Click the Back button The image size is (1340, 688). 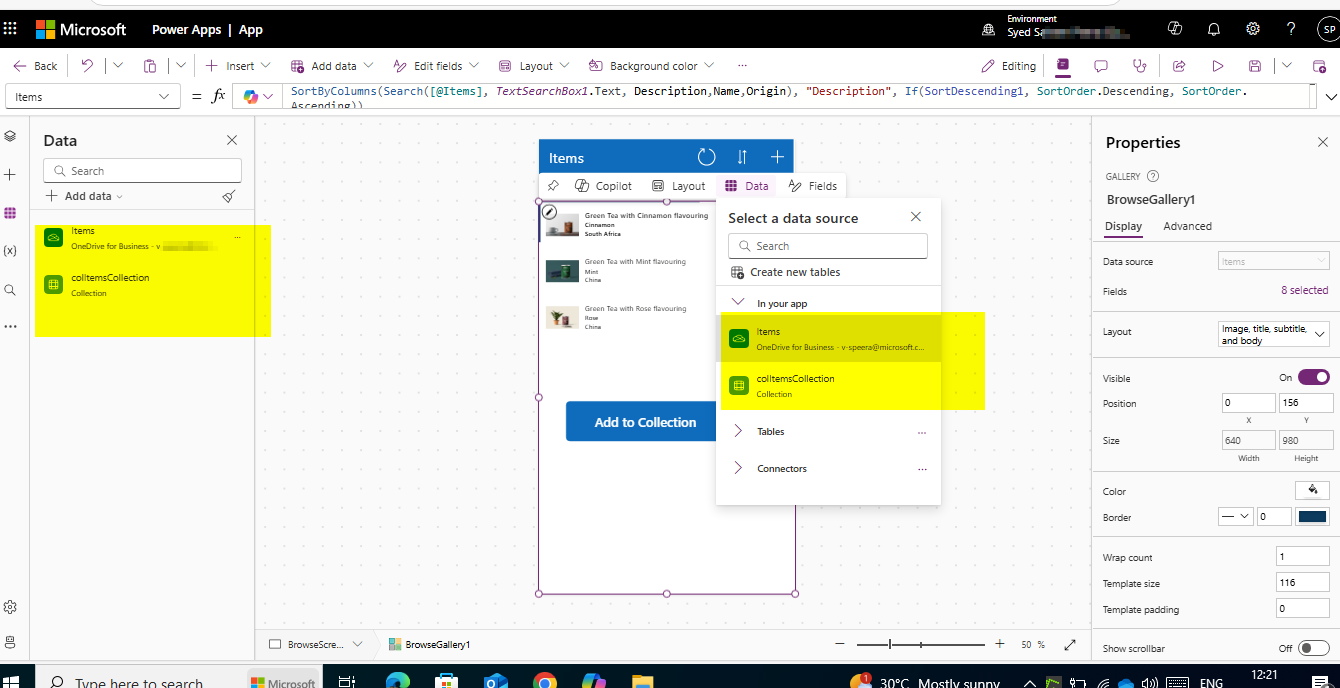tap(35, 66)
